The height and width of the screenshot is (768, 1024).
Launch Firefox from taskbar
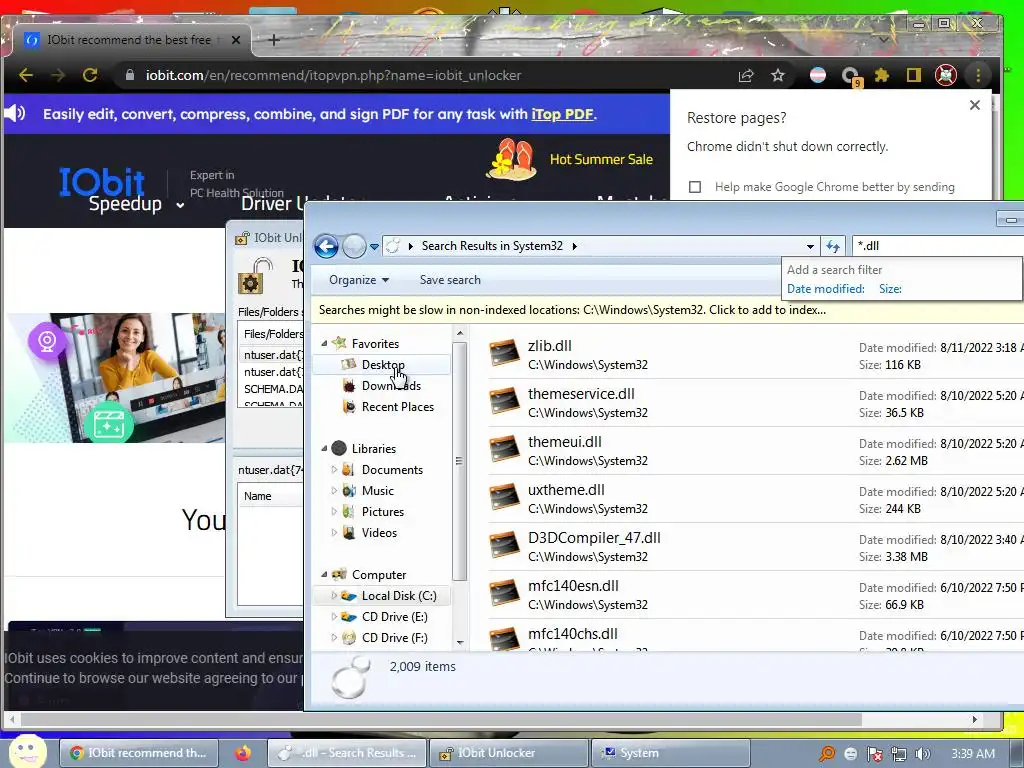pos(243,753)
